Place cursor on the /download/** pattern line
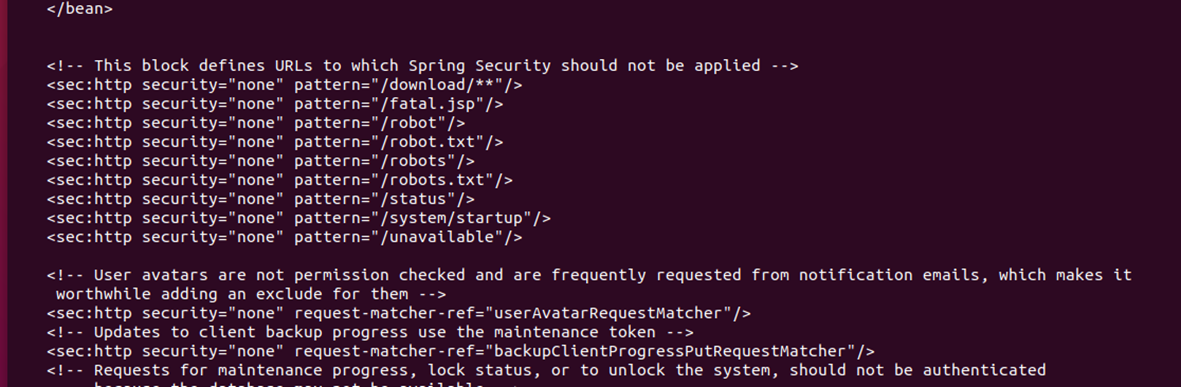1181x387 pixels. click(x=285, y=84)
